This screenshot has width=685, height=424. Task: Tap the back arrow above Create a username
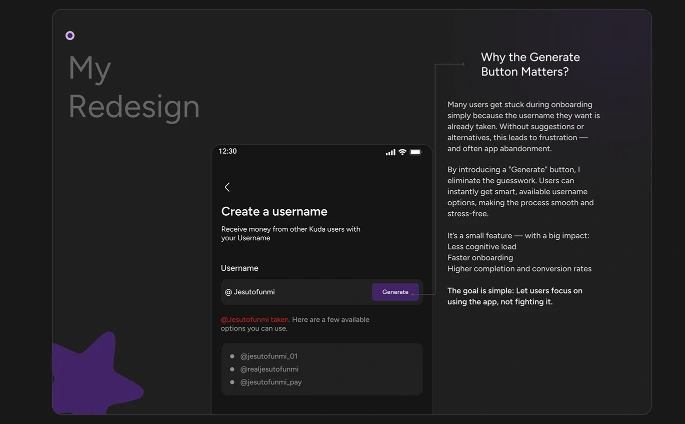(x=227, y=187)
